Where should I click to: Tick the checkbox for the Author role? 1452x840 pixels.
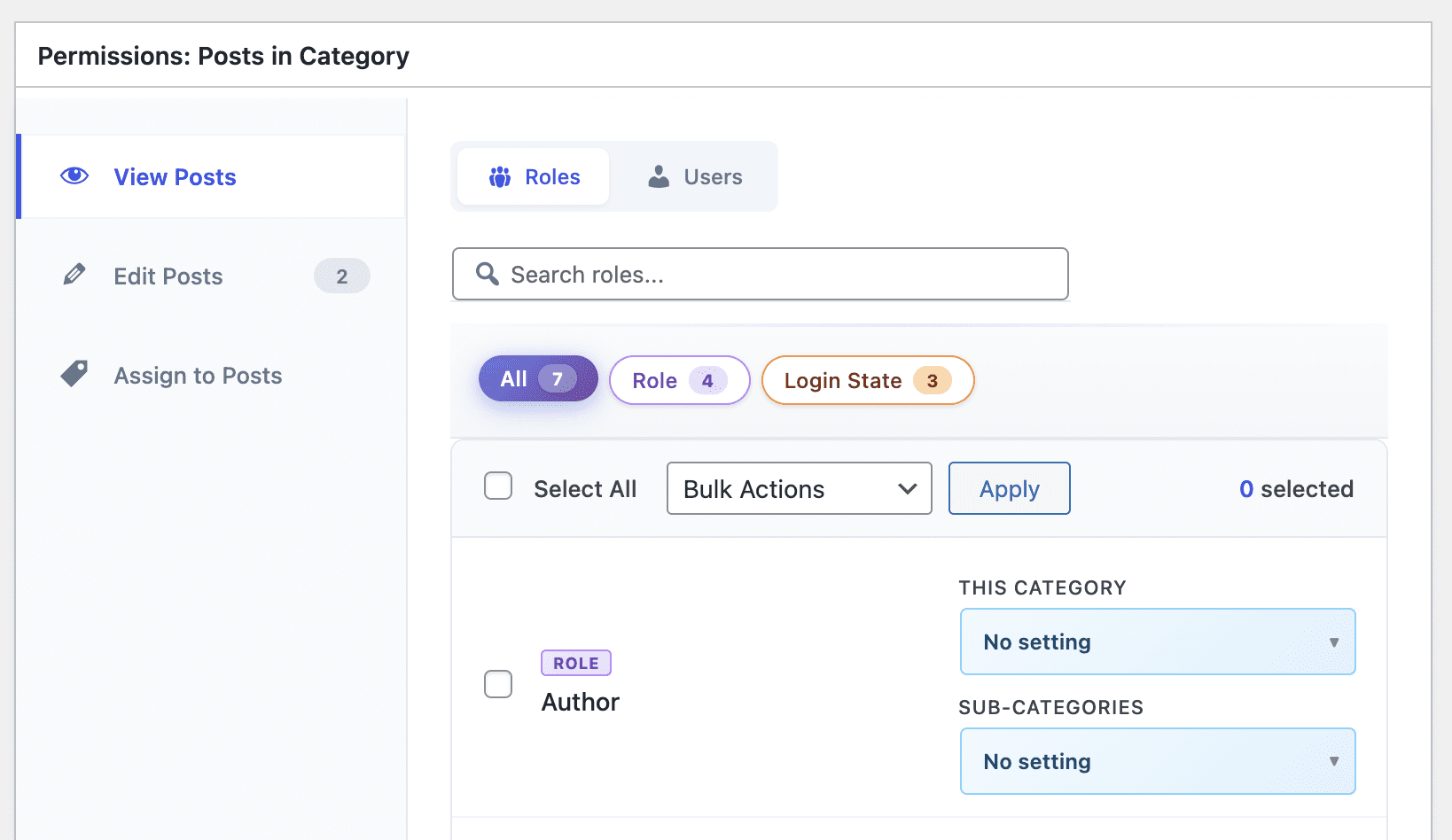click(498, 684)
